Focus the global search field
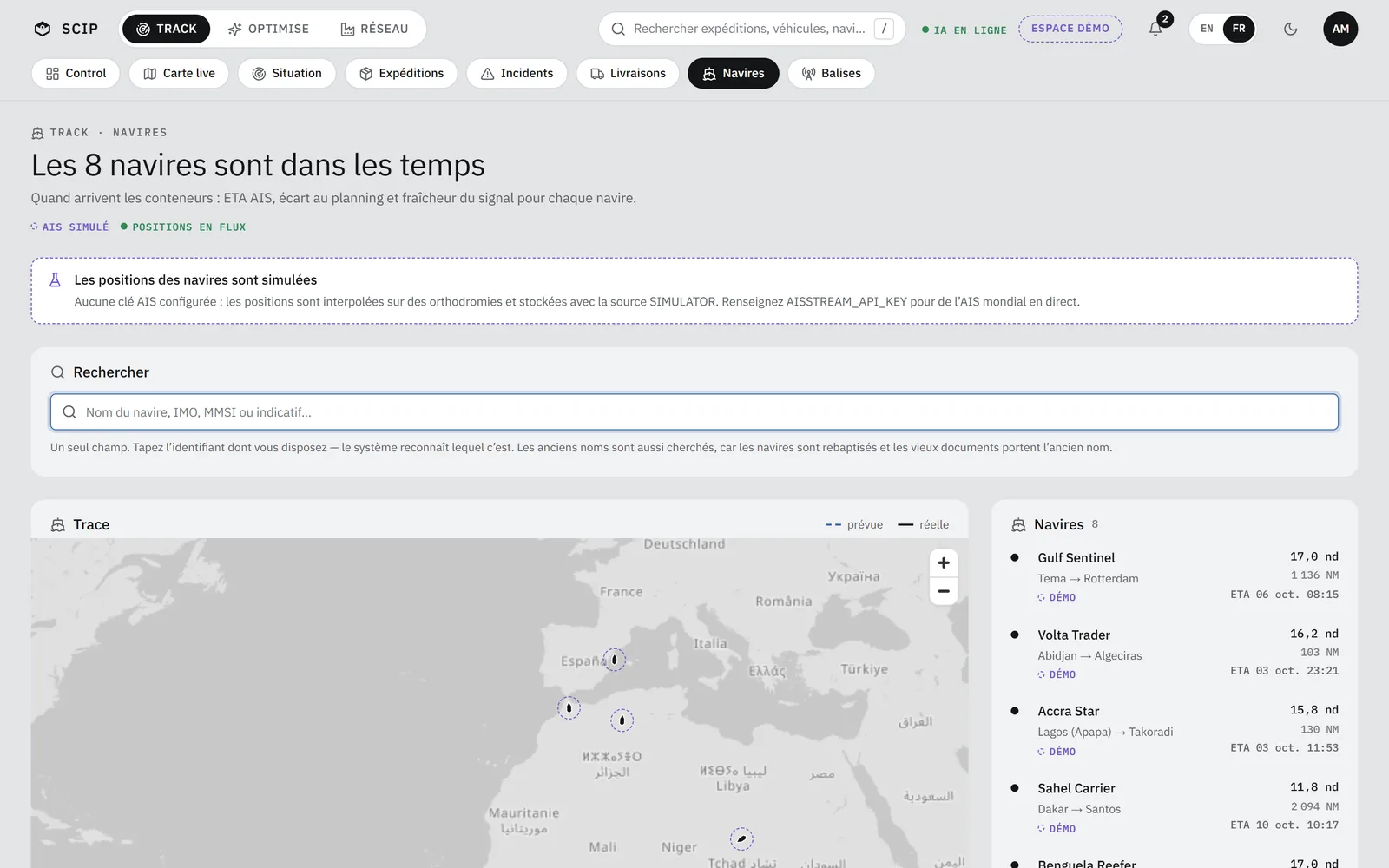This screenshot has width=1389, height=868. coord(752,29)
